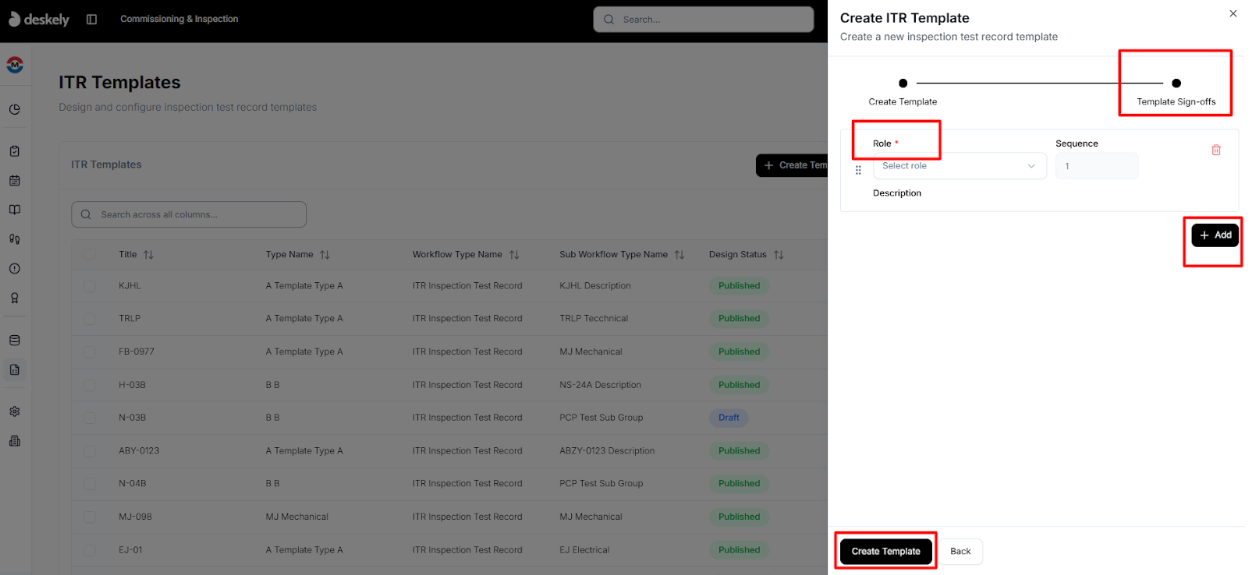Click the 'FB-0977' title cell
Viewport: 1251px width, 575px height.
point(136,352)
